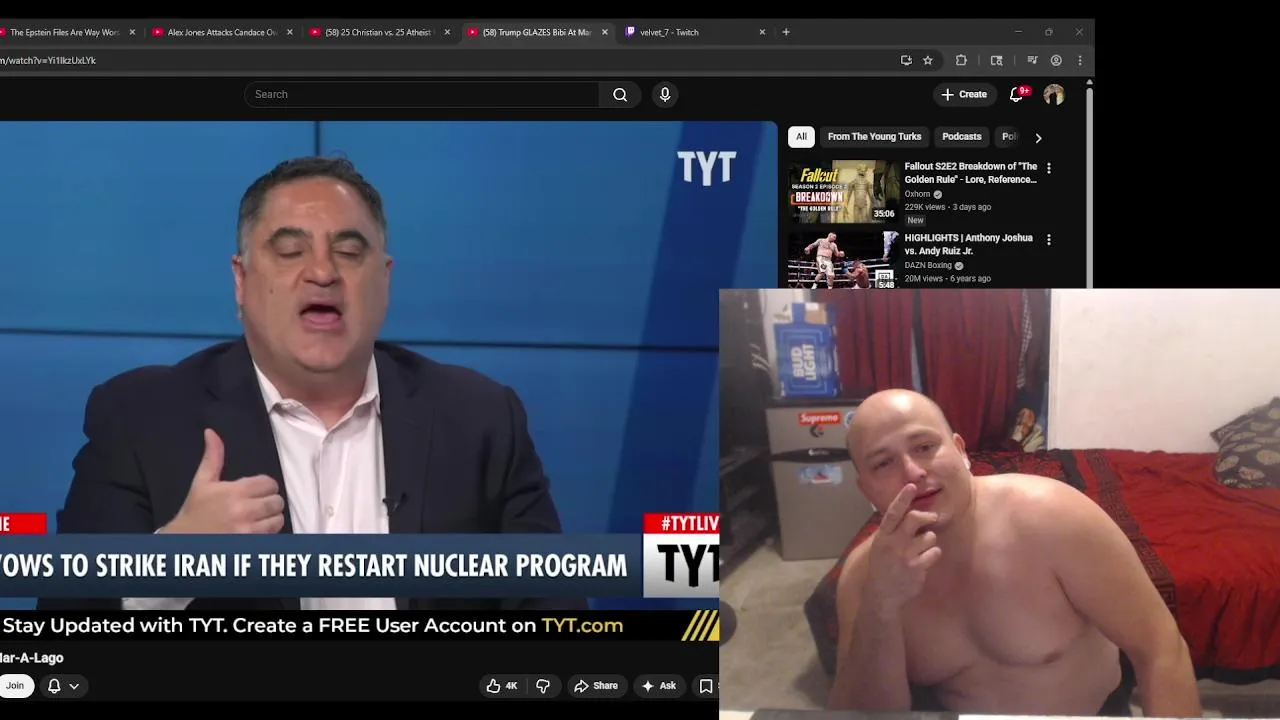Open options menu for Anthony Joshua highlights
This screenshot has width=1280, height=720.
click(1048, 240)
